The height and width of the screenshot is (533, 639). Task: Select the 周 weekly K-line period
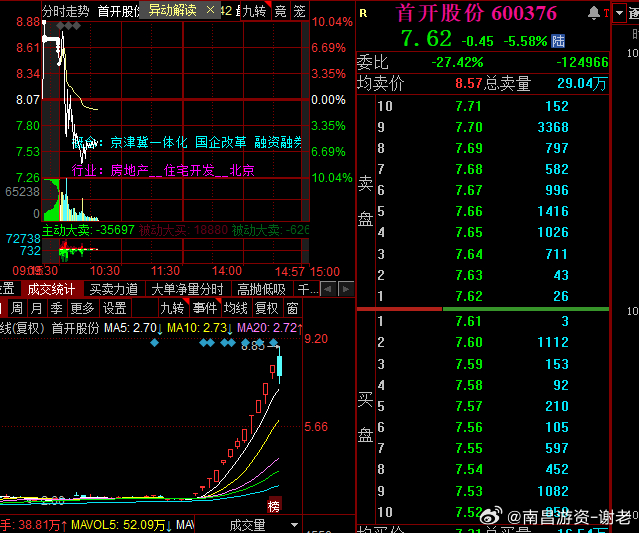click(17, 308)
